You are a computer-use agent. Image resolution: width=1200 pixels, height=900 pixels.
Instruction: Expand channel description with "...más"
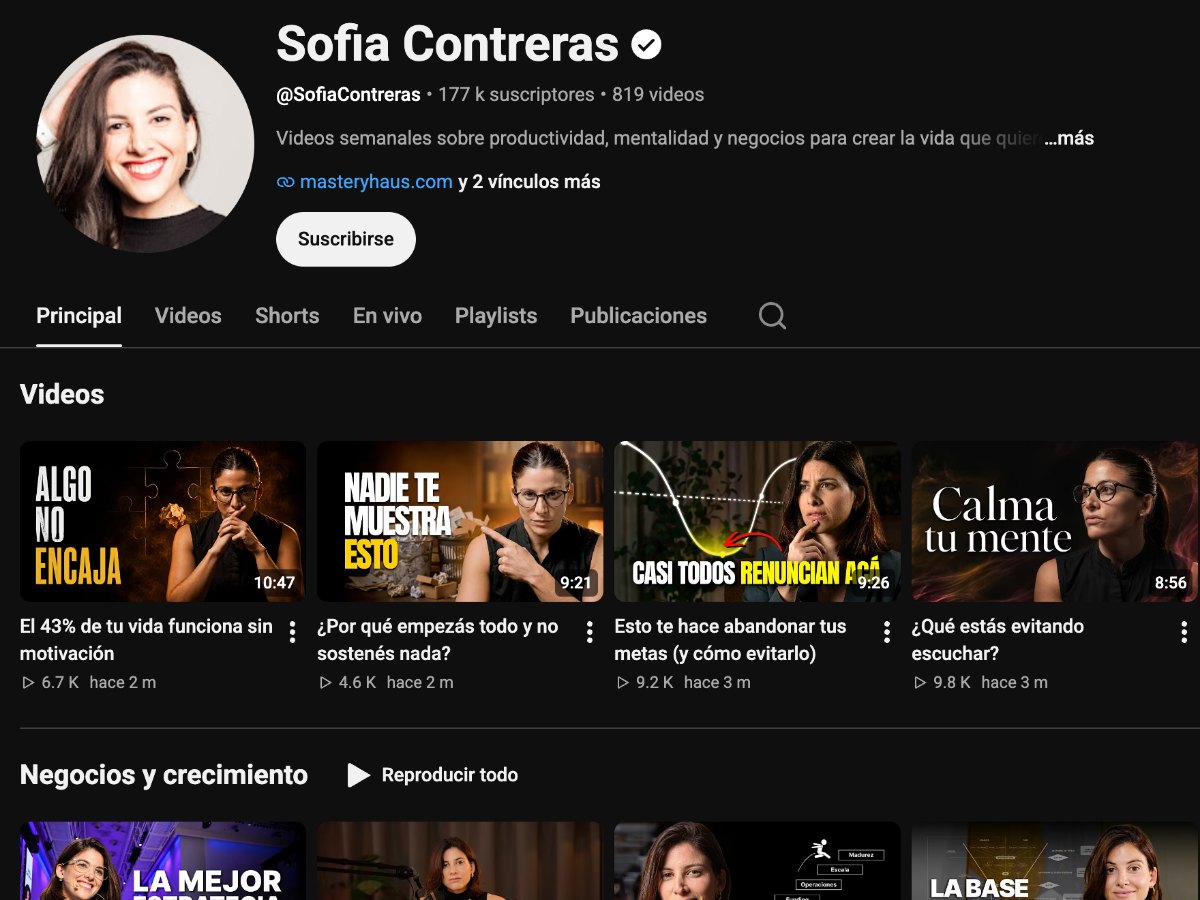coord(1069,138)
